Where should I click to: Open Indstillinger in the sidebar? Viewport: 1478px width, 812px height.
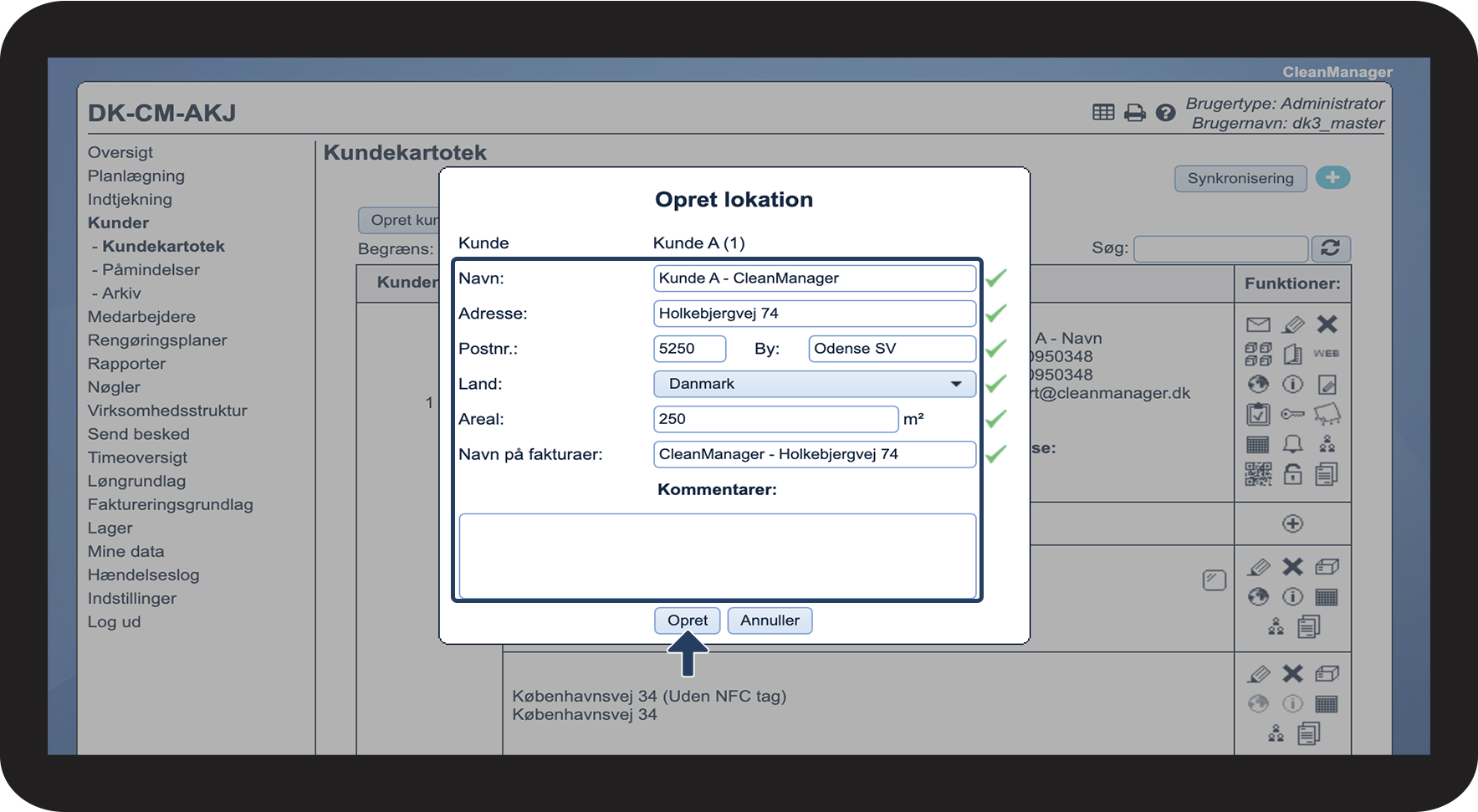(132, 597)
